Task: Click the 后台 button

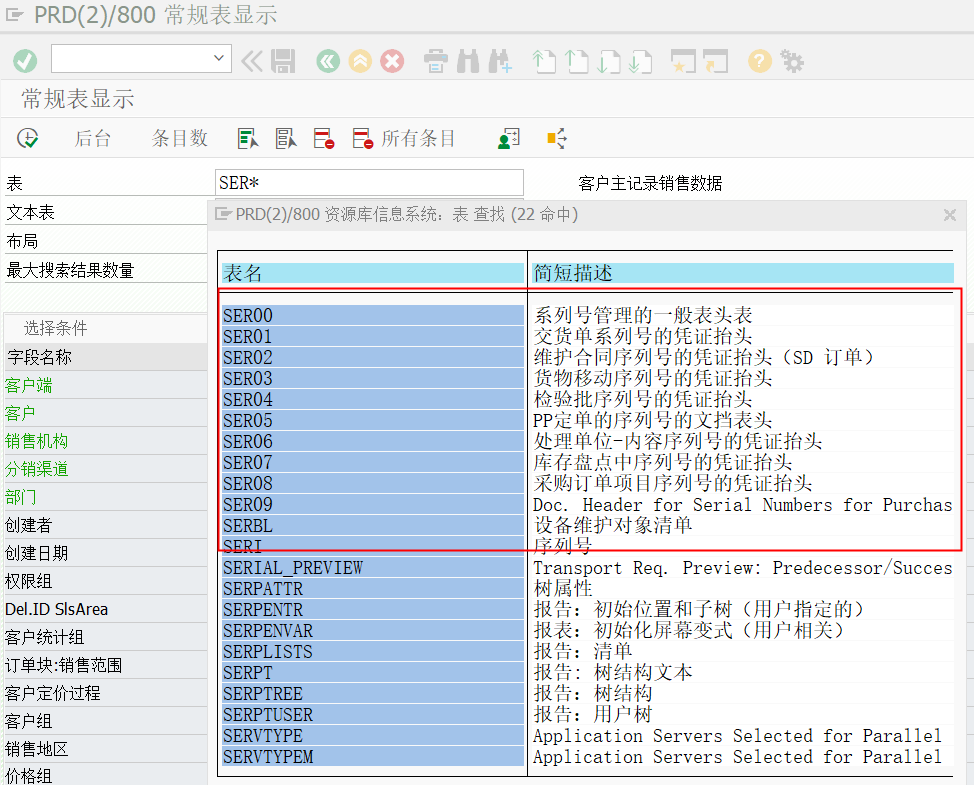Action: pyautogui.click(x=93, y=138)
